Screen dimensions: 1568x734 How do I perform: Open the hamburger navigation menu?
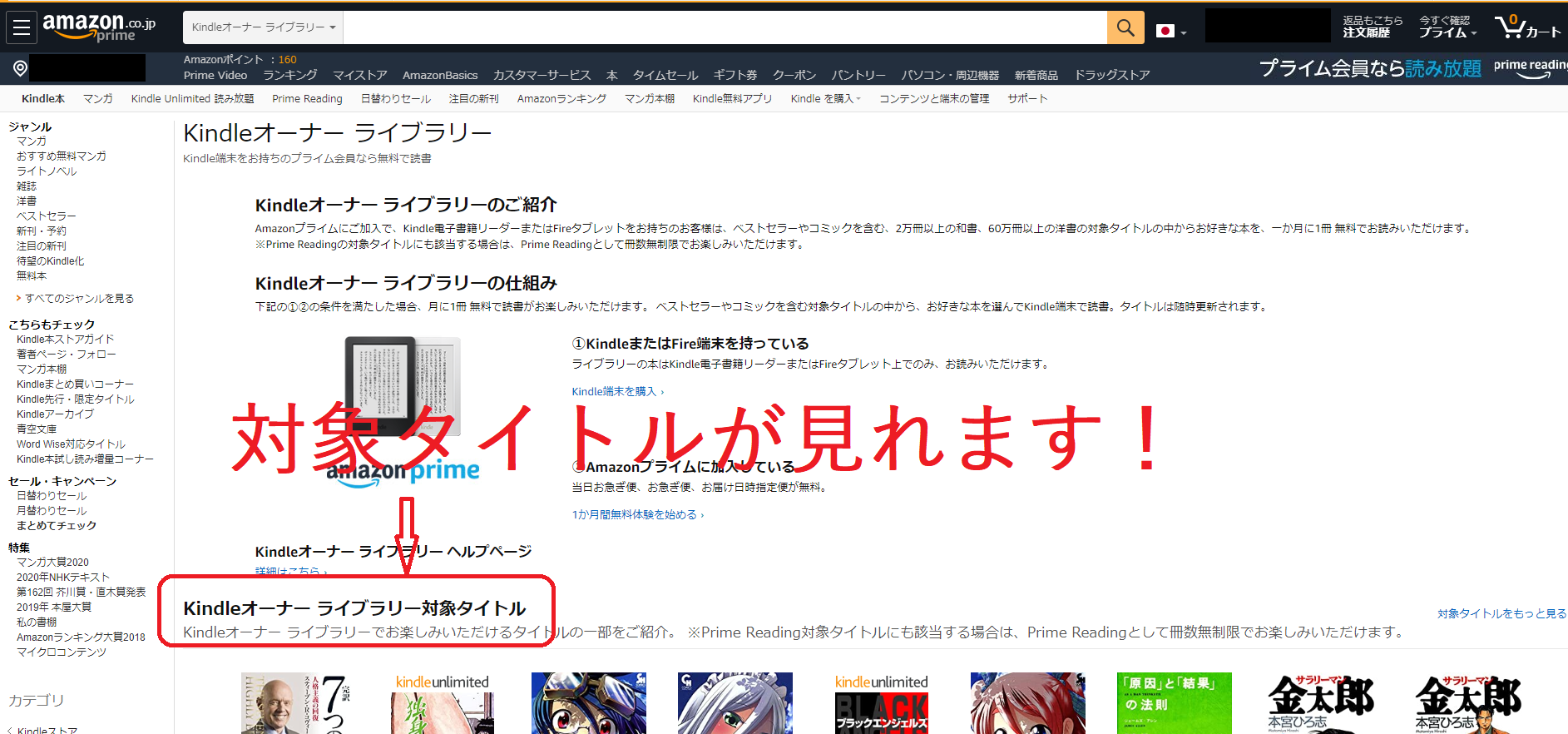(x=21, y=27)
